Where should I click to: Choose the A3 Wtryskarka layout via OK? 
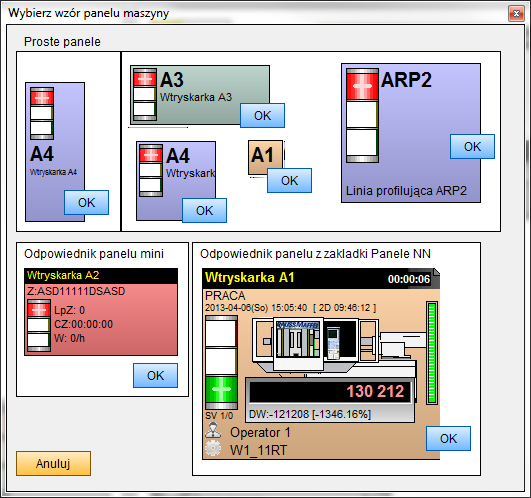(262, 116)
